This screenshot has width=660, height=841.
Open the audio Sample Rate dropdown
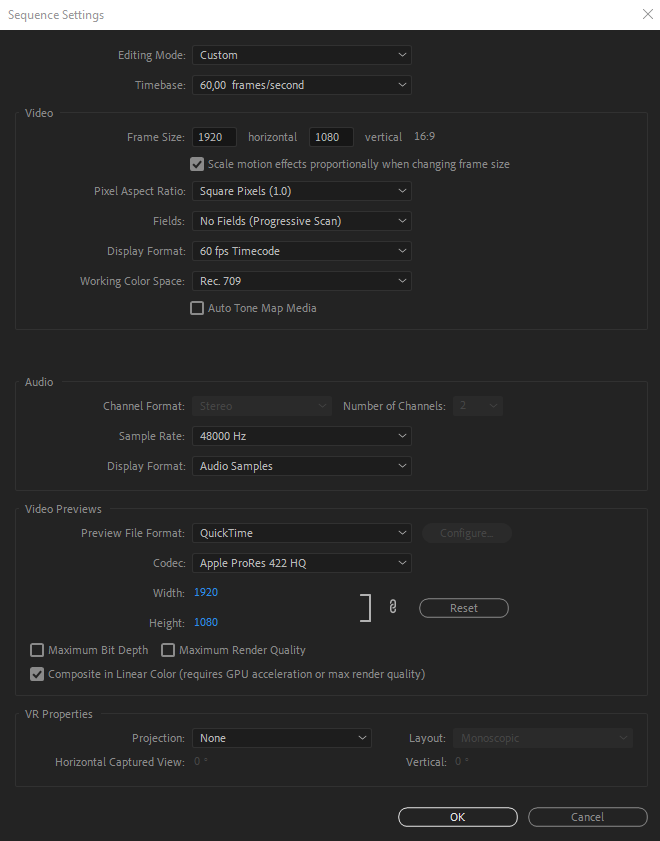point(302,435)
